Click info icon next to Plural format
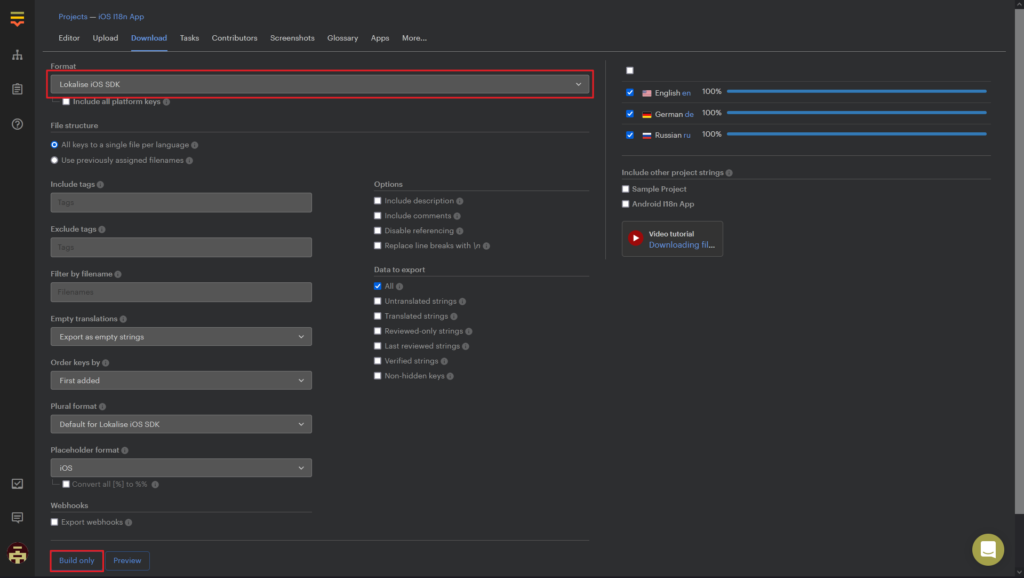The width and height of the screenshot is (1024, 578). click(103, 406)
